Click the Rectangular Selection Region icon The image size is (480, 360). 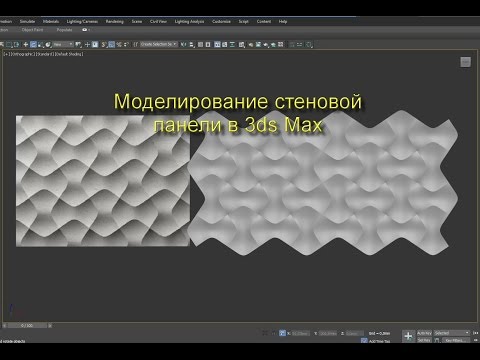tap(9, 44)
